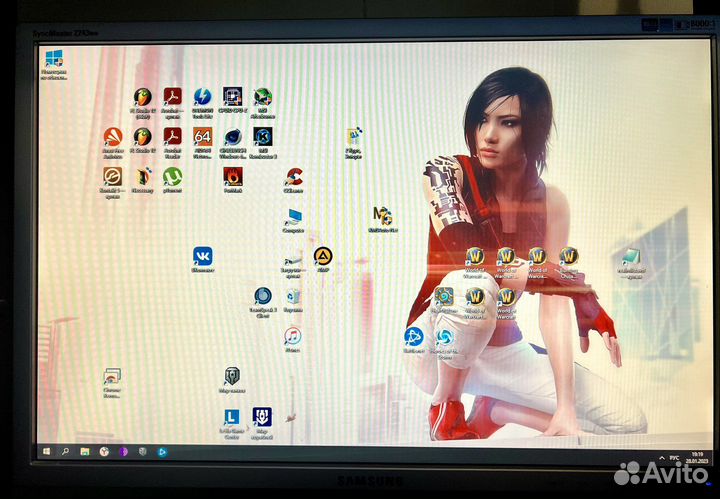Open the taskbar clock and date
This screenshot has width=720, height=499.
click(x=697, y=457)
